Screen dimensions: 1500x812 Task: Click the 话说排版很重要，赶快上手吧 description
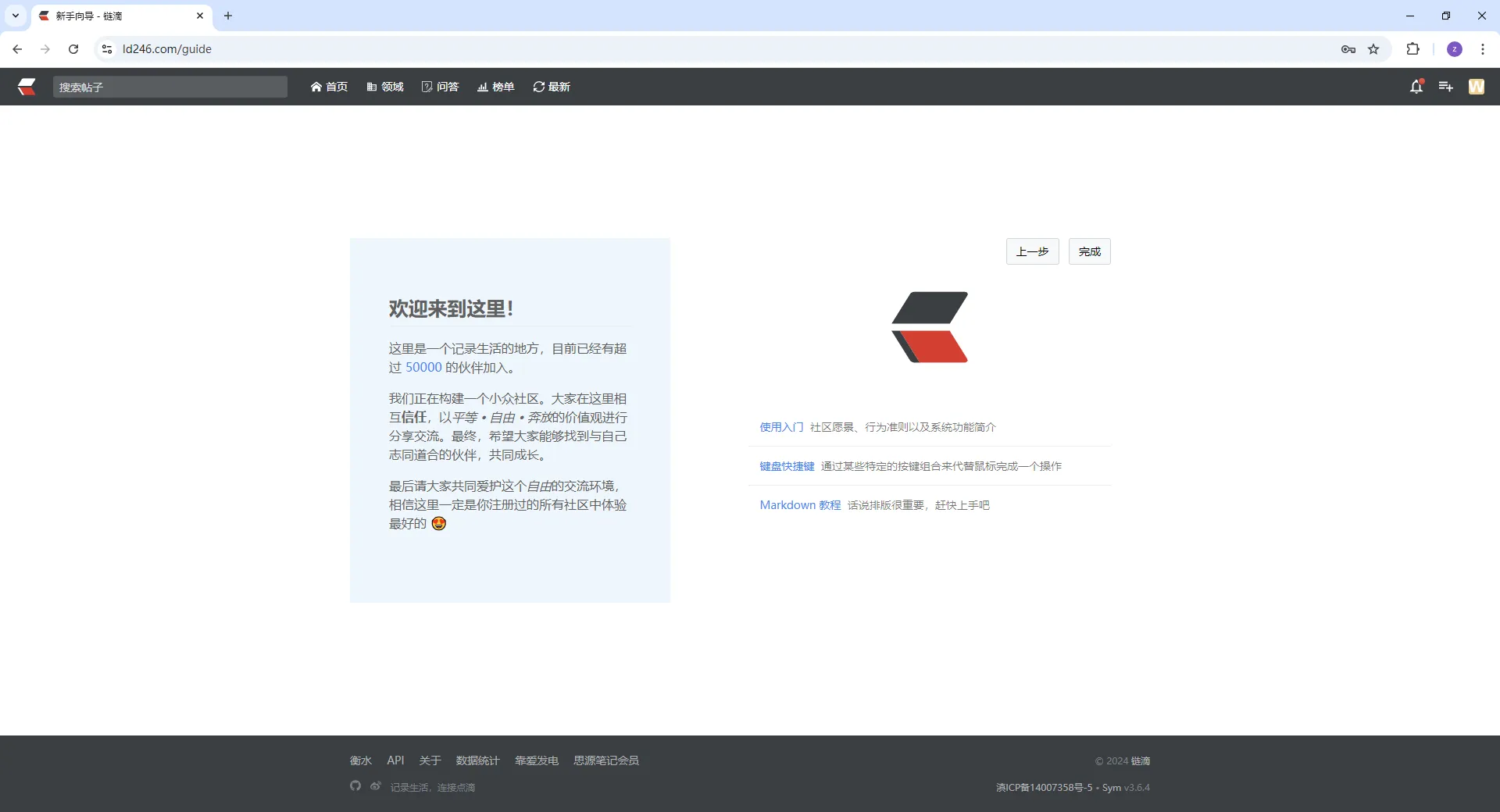[x=919, y=505]
